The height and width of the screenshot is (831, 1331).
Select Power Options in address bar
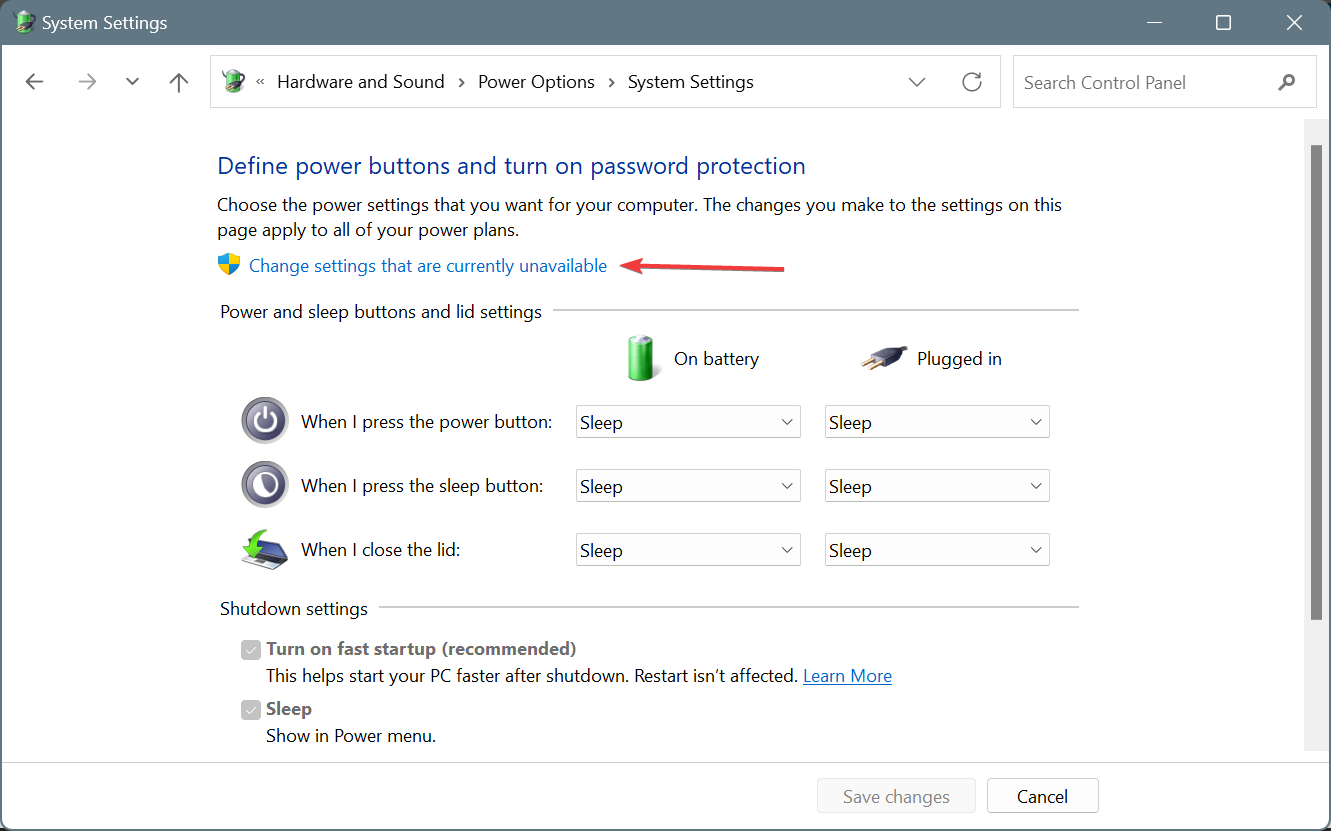[536, 82]
